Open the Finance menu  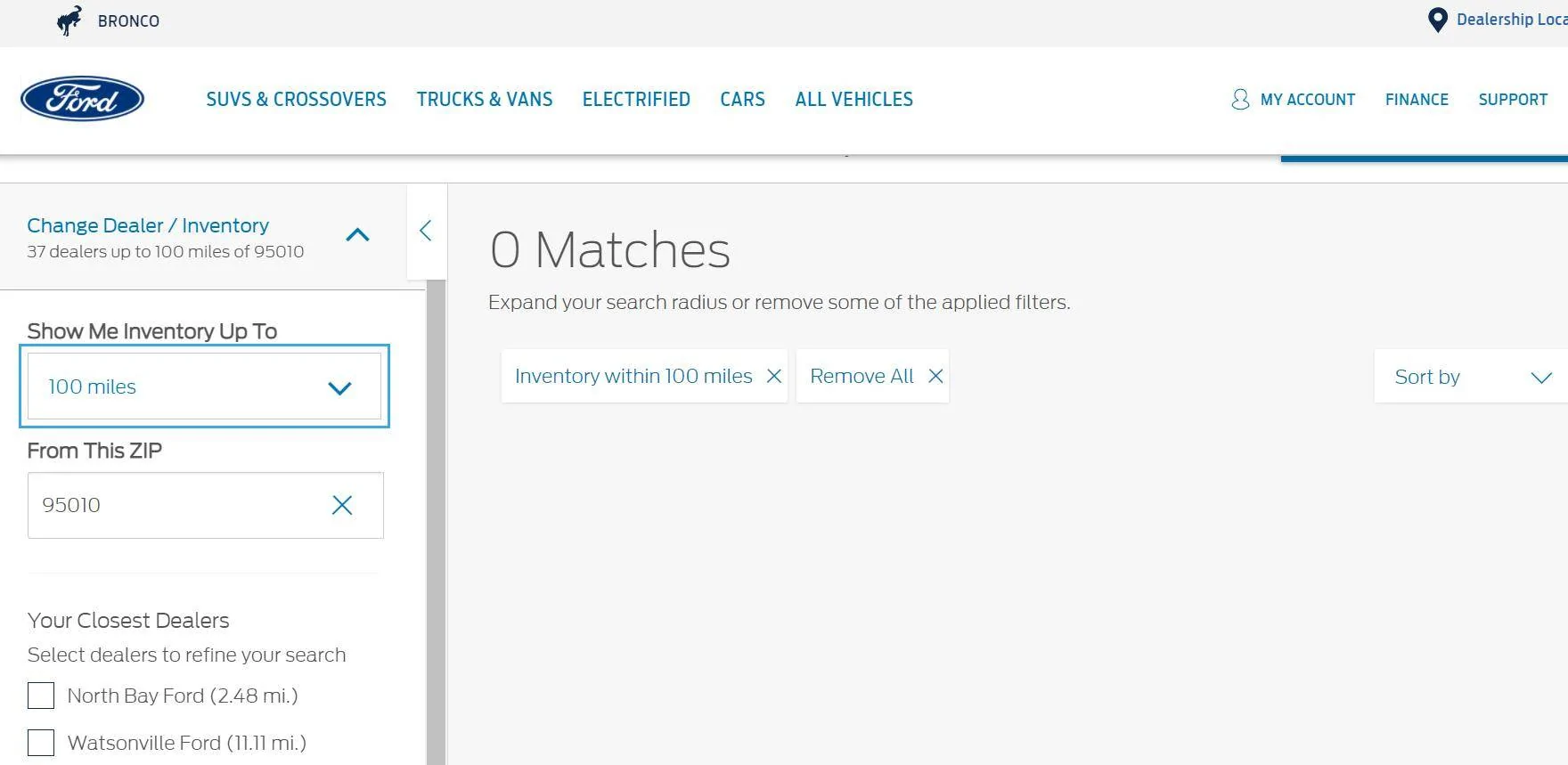click(x=1417, y=99)
